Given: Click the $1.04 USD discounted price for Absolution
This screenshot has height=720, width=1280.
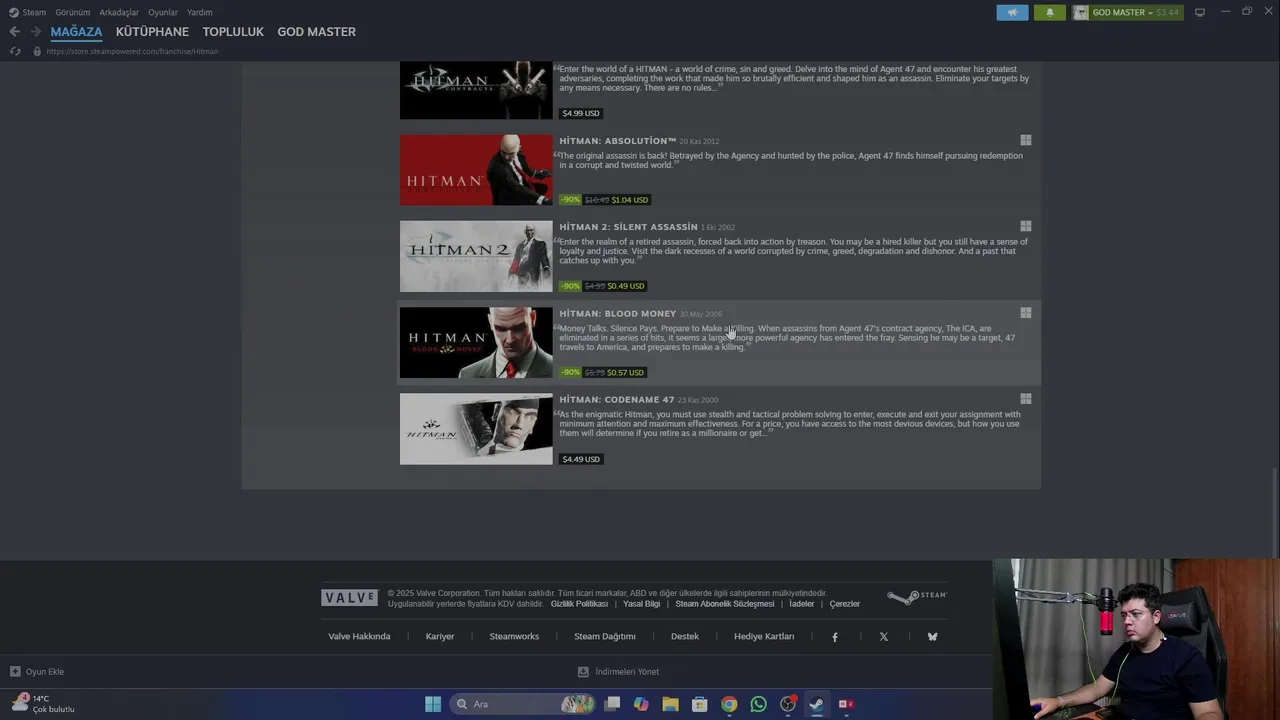Looking at the screenshot, I should [628, 200].
